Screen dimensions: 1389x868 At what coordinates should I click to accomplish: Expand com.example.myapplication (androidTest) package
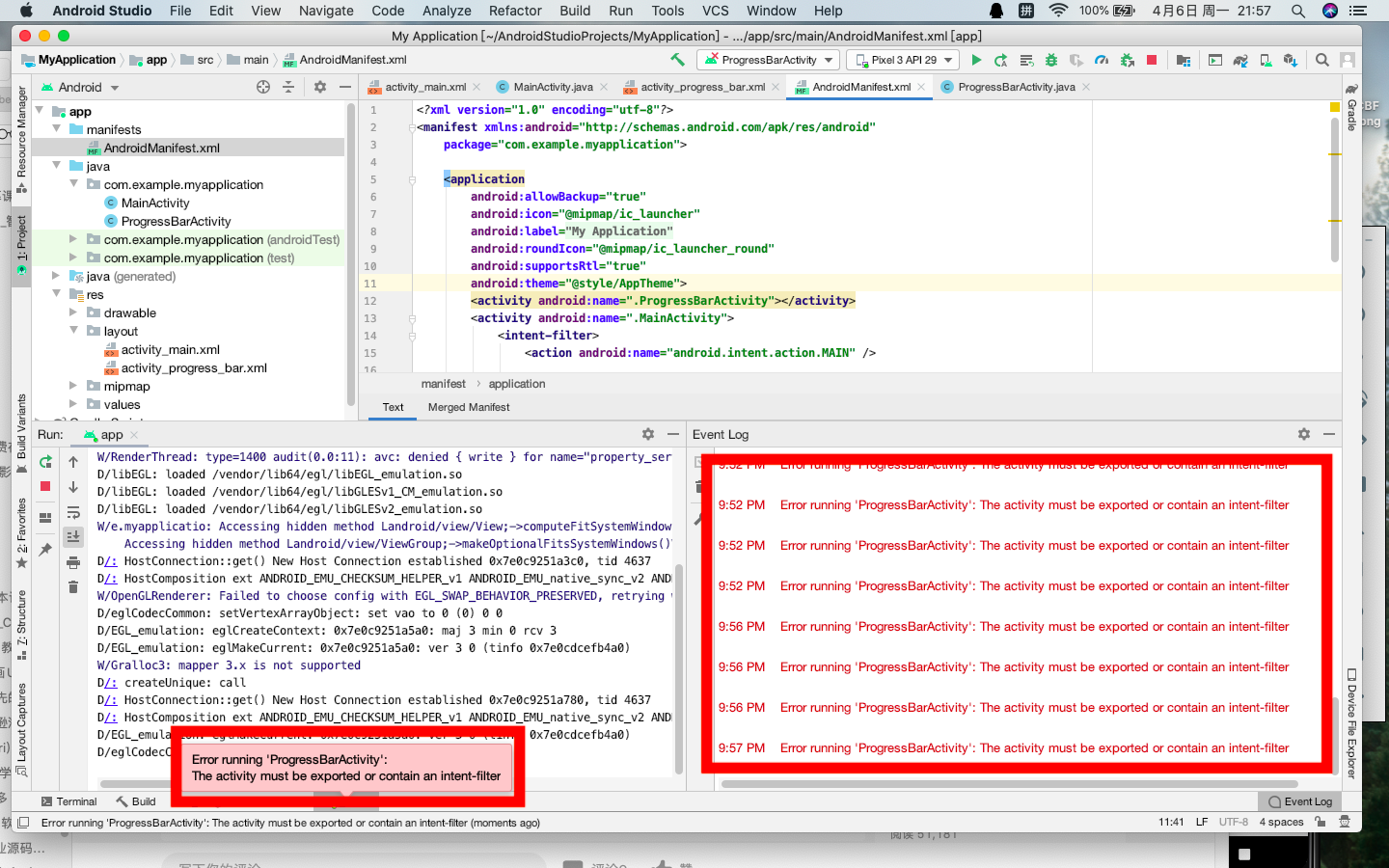[73, 239]
